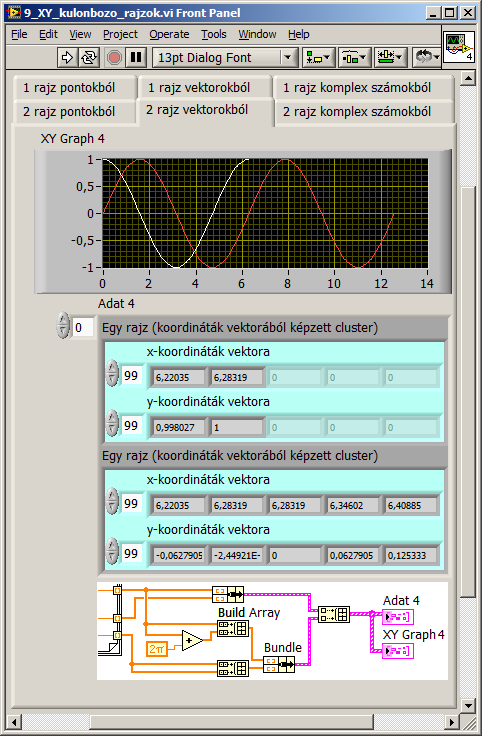Image resolution: width=482 pixels, height=736 pixels.
Task: Open the Align Objects tool
Action: 318,57
